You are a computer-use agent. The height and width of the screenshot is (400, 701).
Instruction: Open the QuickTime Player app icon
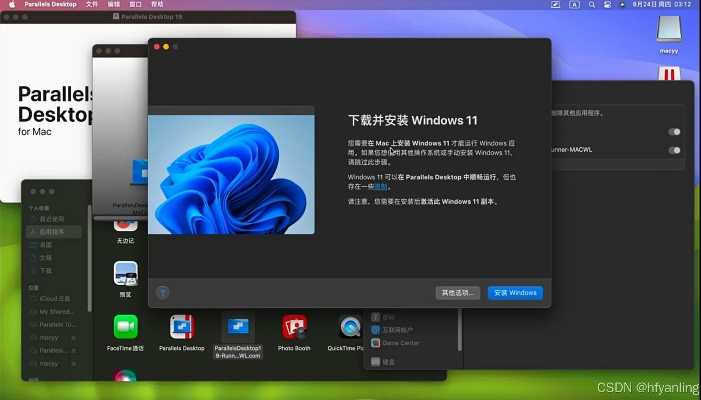point(349,327)
